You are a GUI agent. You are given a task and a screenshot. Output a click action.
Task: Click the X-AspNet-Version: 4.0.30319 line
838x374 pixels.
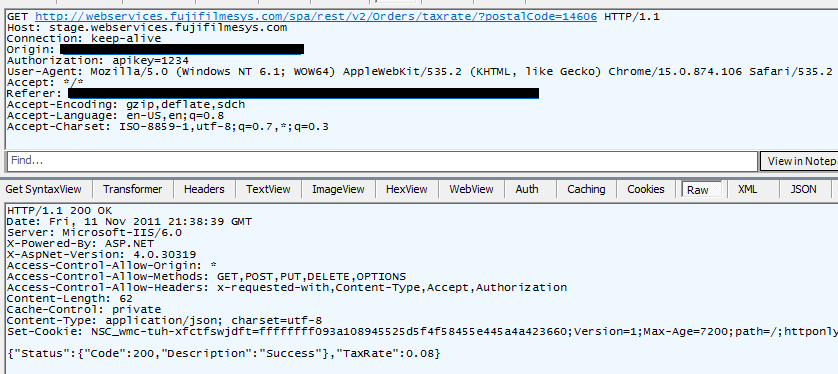[102, 254]
